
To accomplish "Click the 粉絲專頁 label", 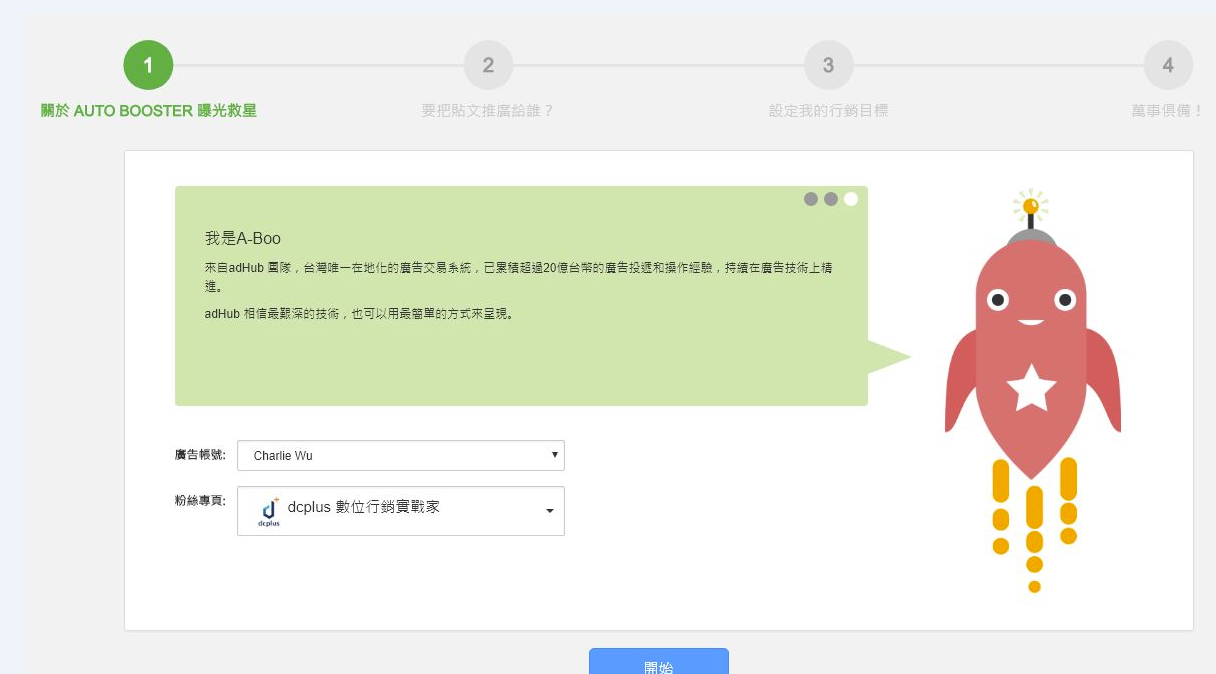I will [x=200, y=500].
